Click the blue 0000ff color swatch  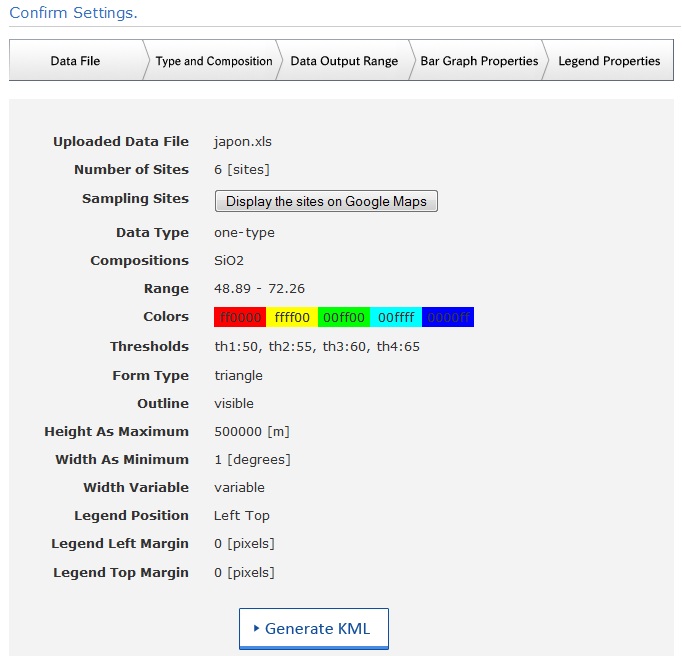[448, 317]
